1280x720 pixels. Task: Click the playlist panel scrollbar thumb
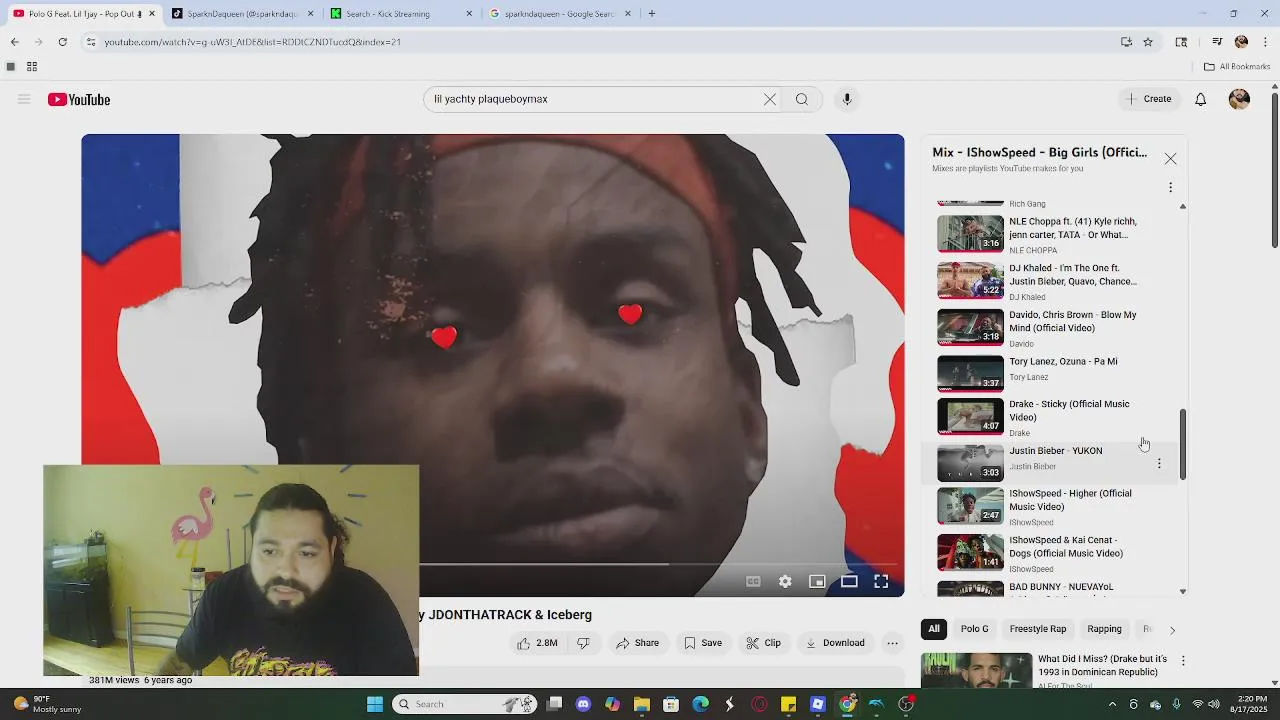point(1182,444)
